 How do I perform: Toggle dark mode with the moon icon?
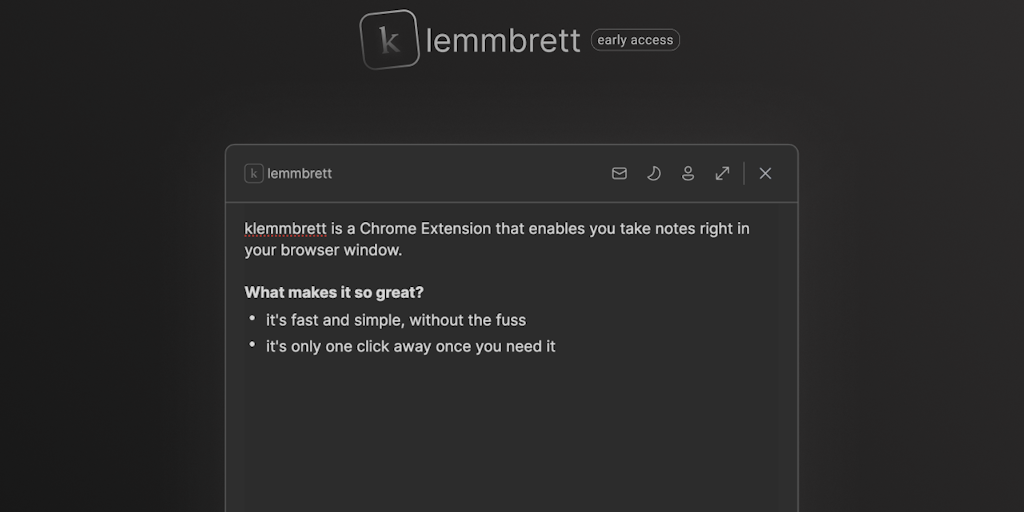pyautogui.click(x=654, y=173)
